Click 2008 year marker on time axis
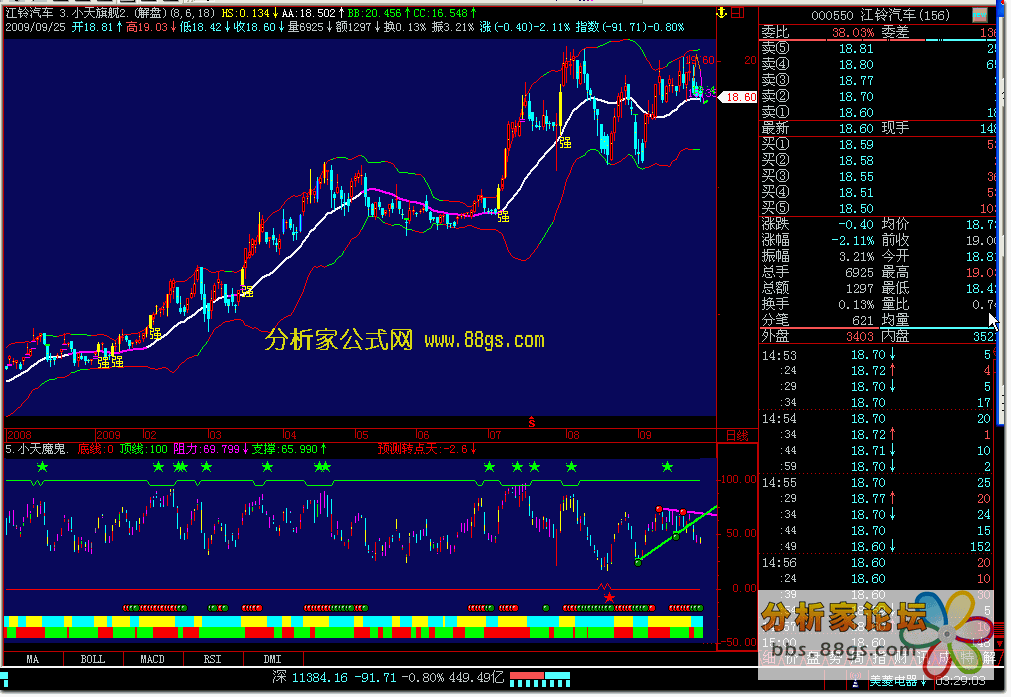Viewport: 1011px width, 697px height. pyautogui.click(x=19, y=435)
